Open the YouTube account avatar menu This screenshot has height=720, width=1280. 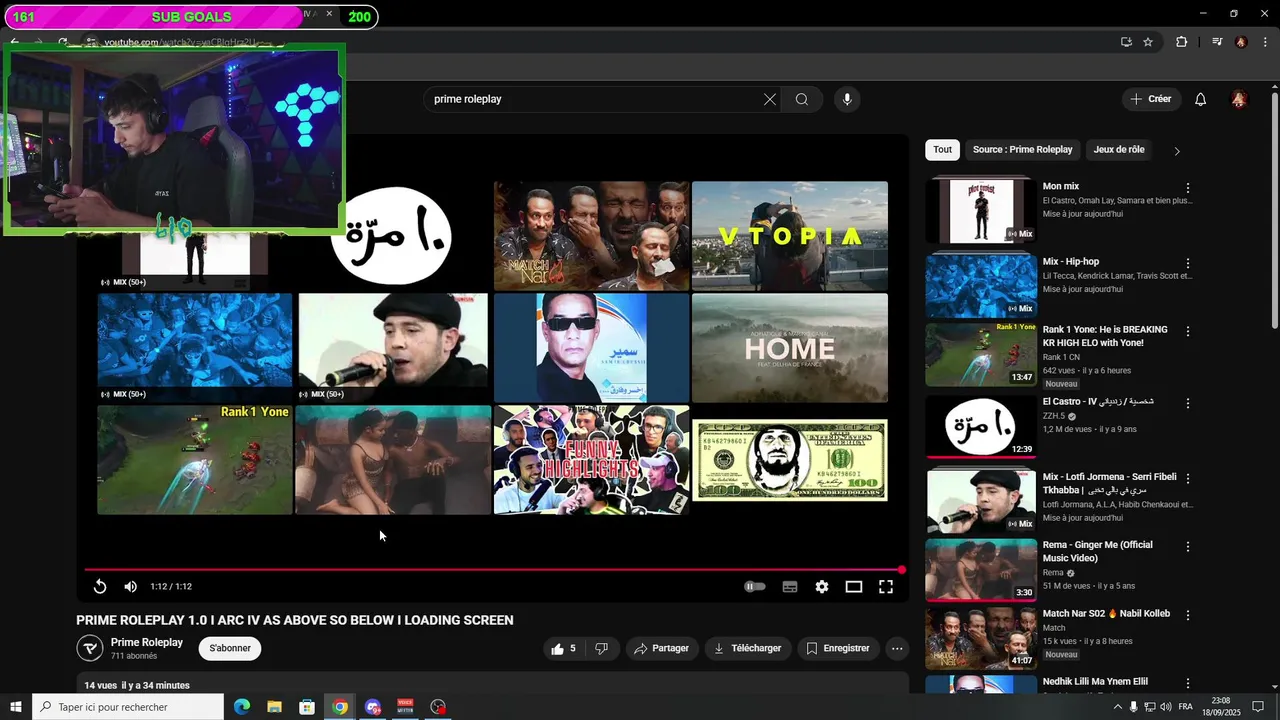(1239, 99)
